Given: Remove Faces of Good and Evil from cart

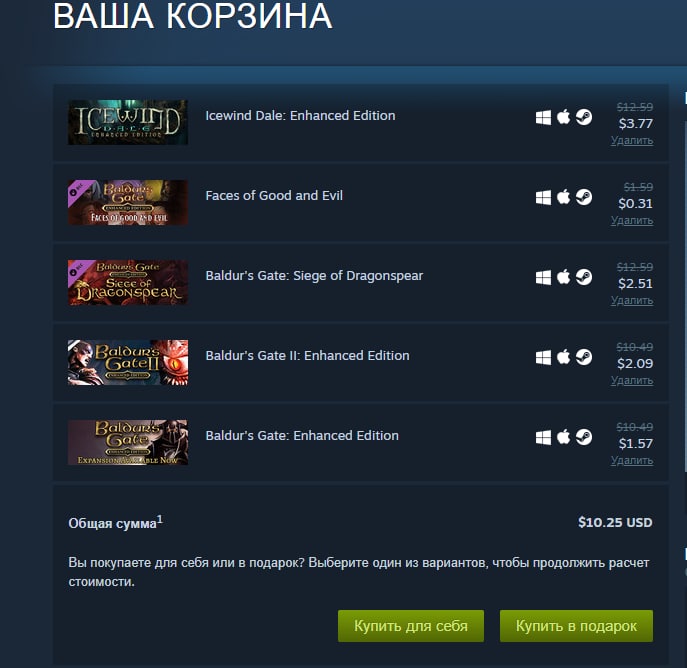Looking at the screenshot, I should tap(632, 220).
